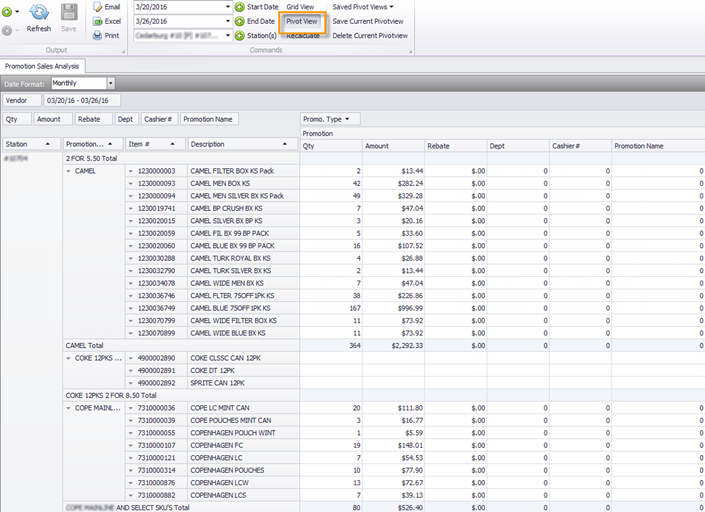Image resolution: width=705 pixels, height=512 pixels.
Task: Click Delete Current Pivotview
Action: (x=370, y=36)
